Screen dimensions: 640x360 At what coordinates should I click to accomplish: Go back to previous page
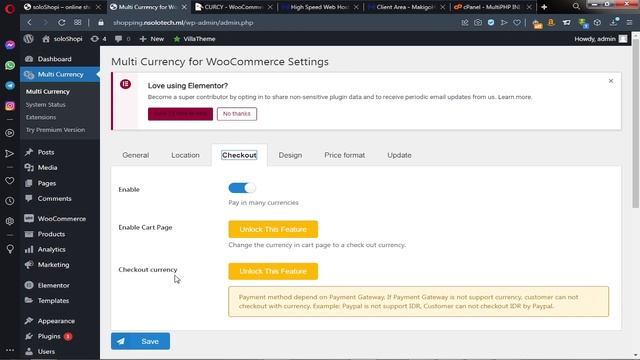[x=29, y=22]
